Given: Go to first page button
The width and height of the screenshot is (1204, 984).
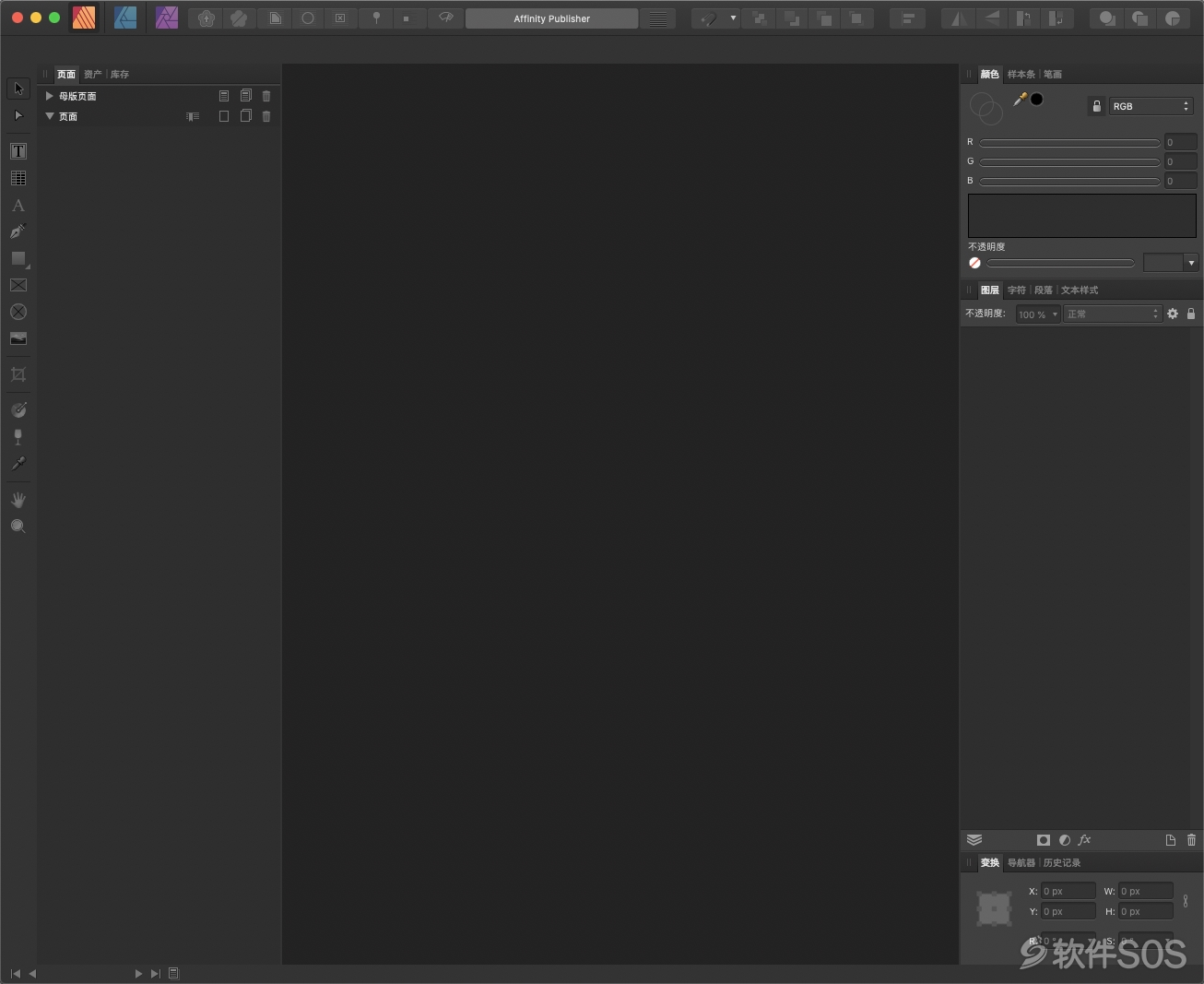Looking at the screenshot, I should click(15, 973).
